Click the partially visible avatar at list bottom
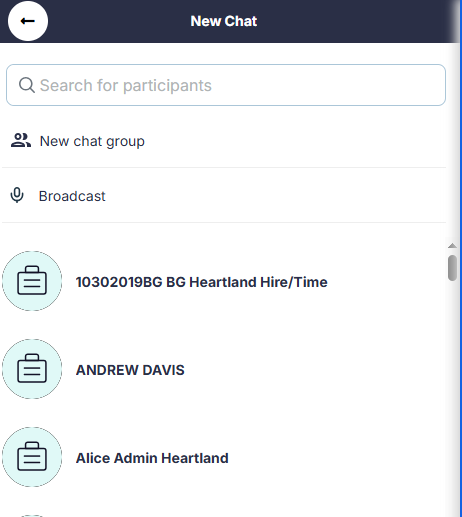Image resolution: width=462 pixels, height=517 pixels. pos(32,516)
